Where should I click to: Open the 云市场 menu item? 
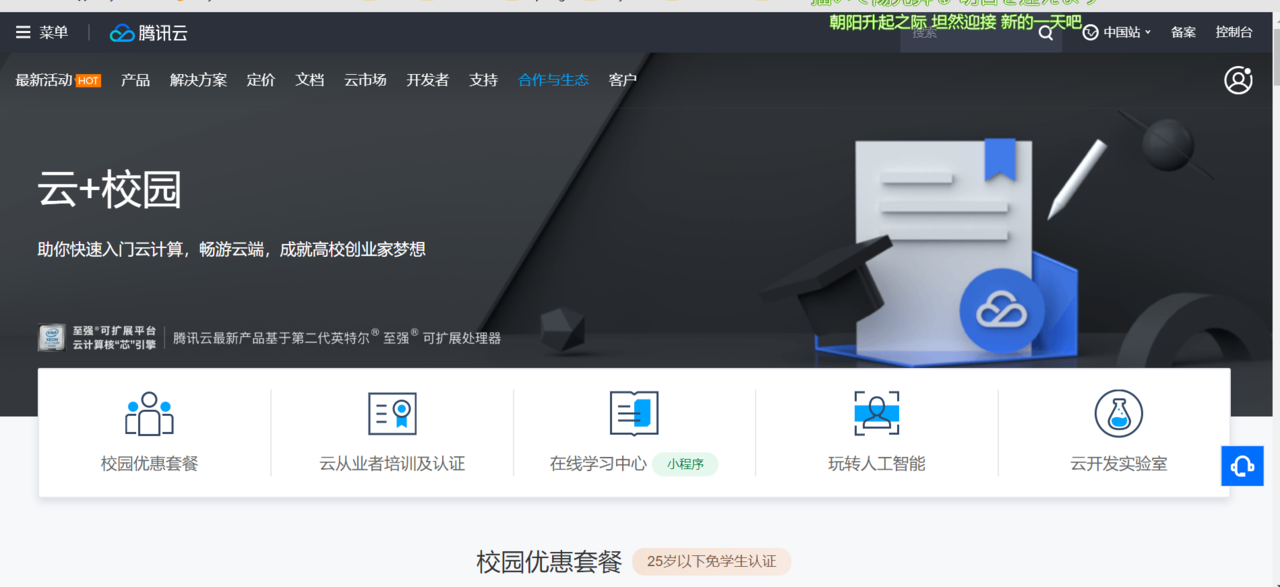pyautogui.click(x=365, y=80)
